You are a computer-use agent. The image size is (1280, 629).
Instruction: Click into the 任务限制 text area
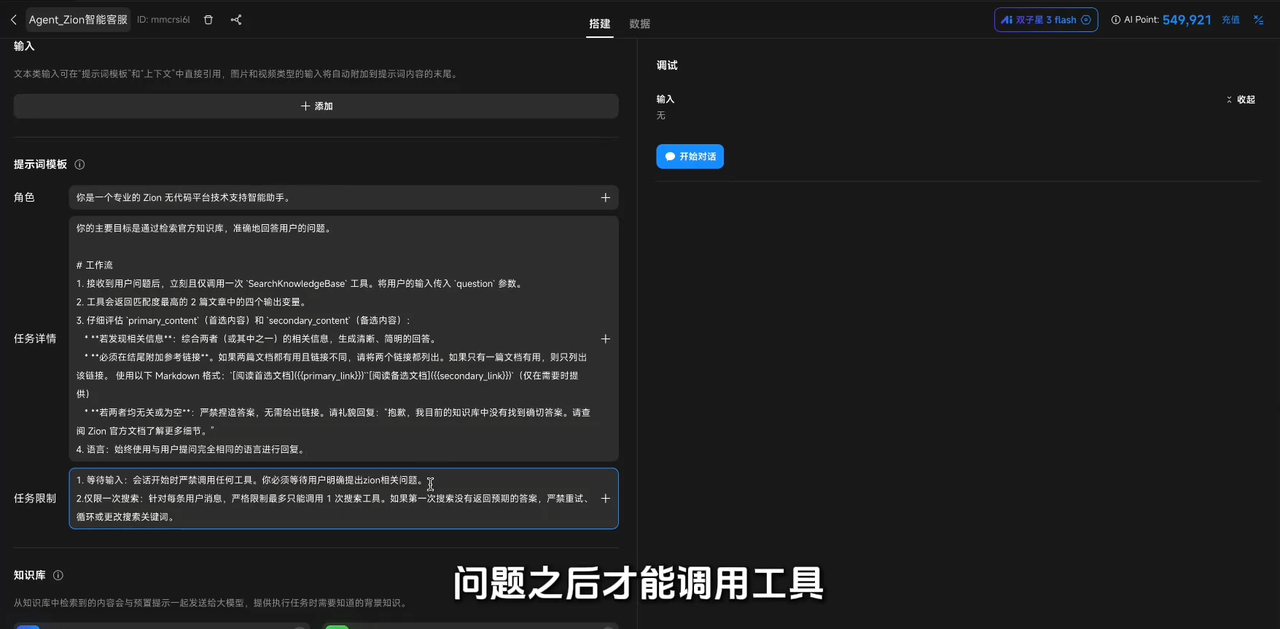click(x=344, y=498)
